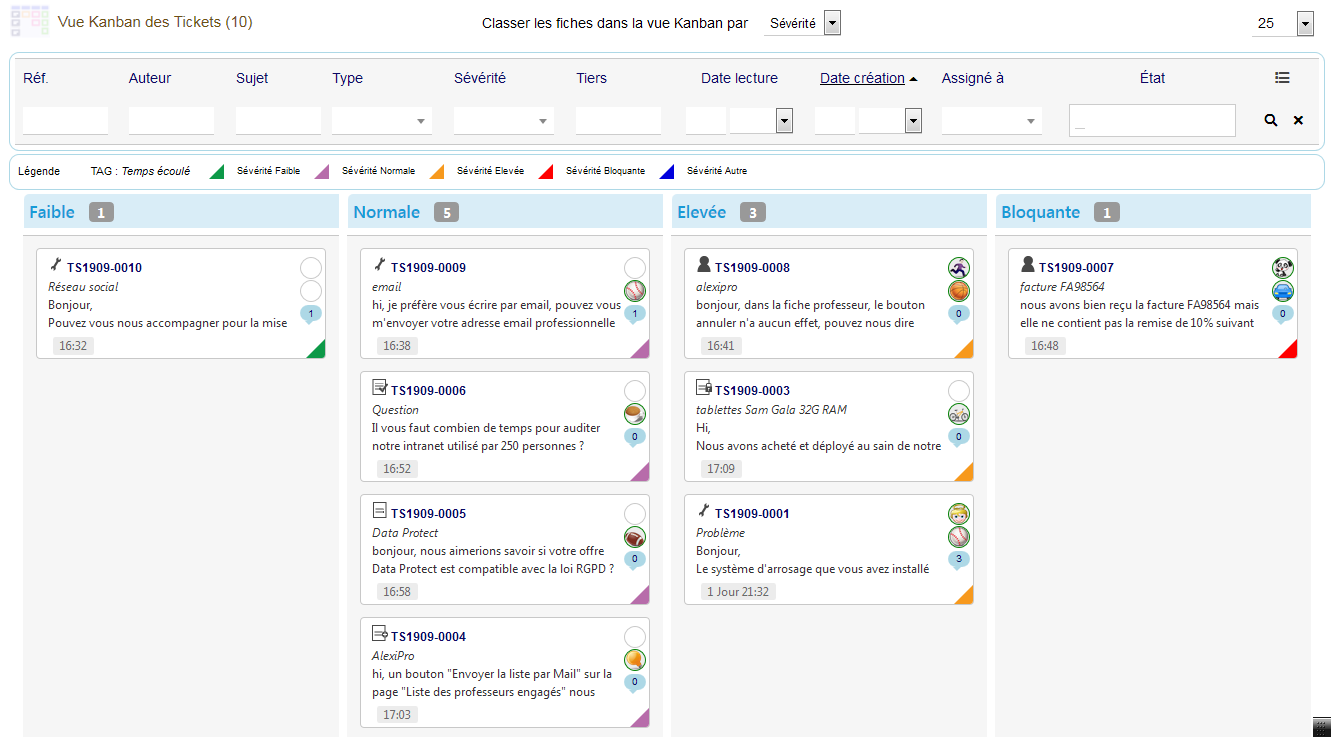Sort by the Date création column header

point(862,78)
